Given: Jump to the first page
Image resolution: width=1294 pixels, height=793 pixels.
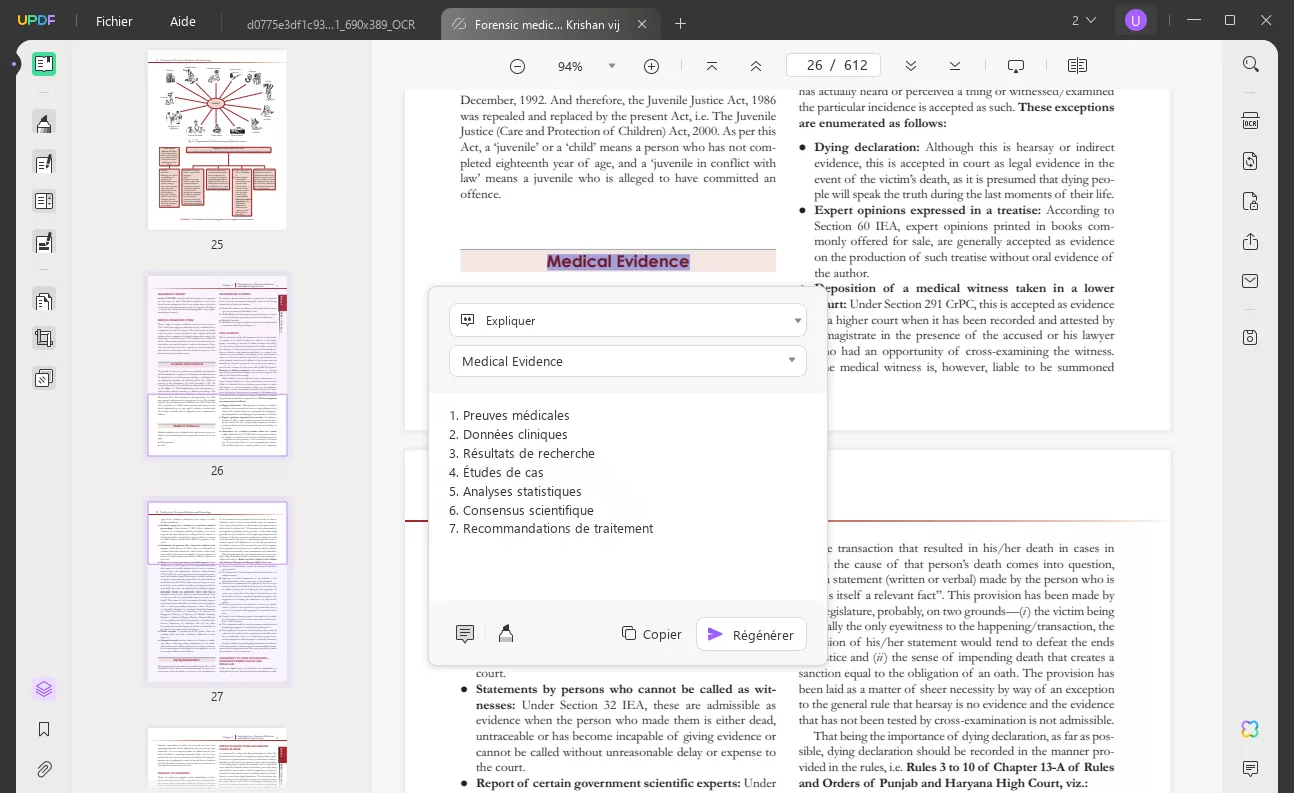Looking at the screenshot, I should pos(711,66).
